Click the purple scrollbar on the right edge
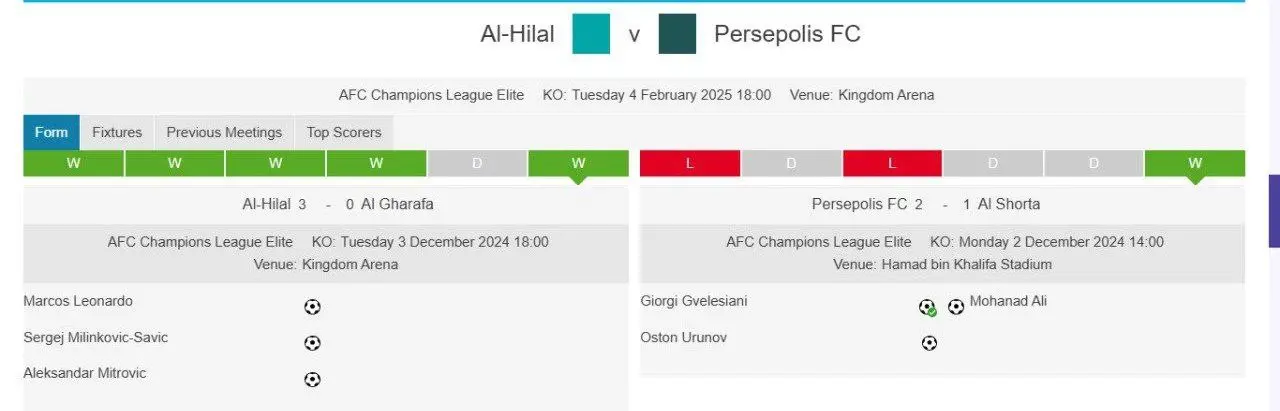Image resolution: width=1280 pixels, height=411 pixels. [x=1274, y=211]
